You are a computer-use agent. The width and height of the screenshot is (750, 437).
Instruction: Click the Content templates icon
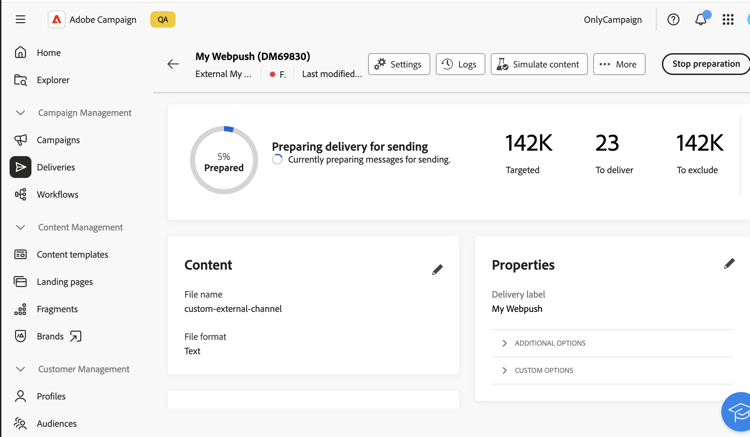20,254
